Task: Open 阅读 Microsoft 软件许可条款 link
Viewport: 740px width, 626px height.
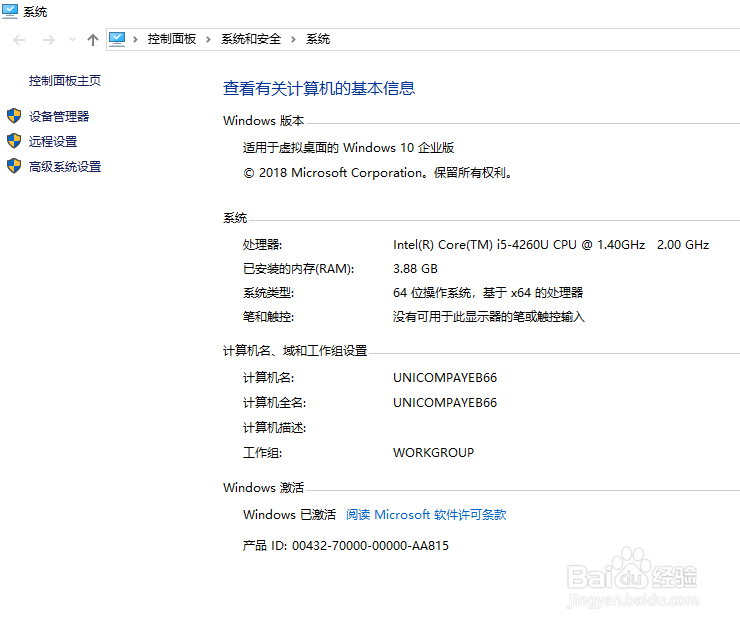Action: (426, 515)
